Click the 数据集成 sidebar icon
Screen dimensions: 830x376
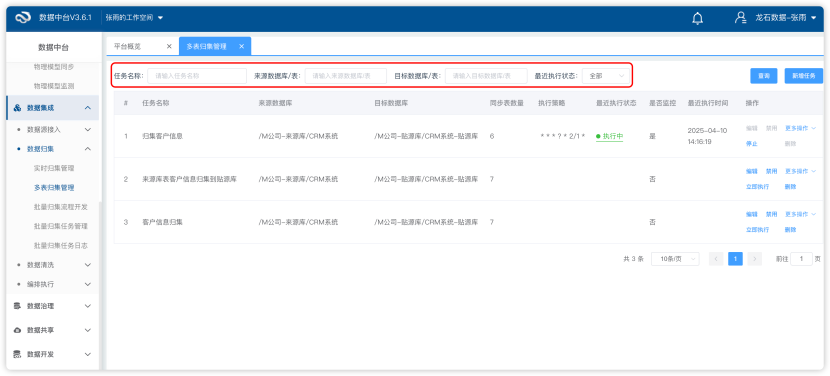coord(17,108)
